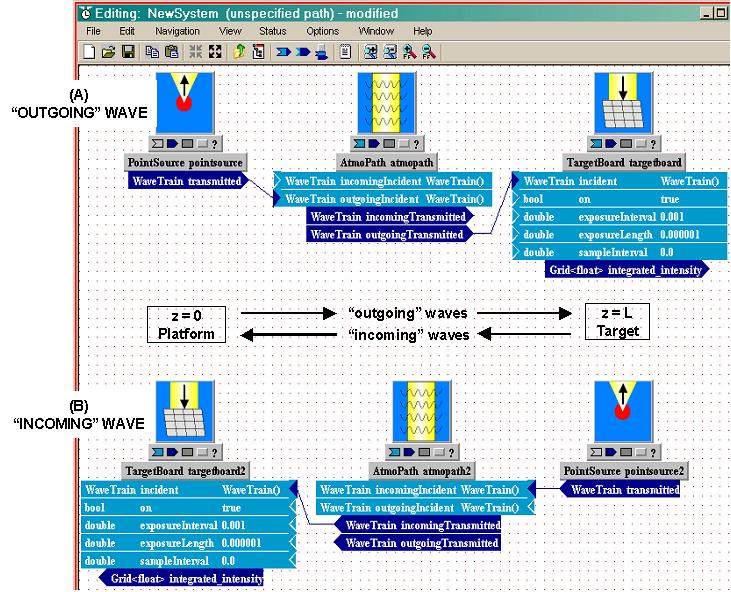Click the 'PointSource pointsource2' name label

tap(624, 471)
